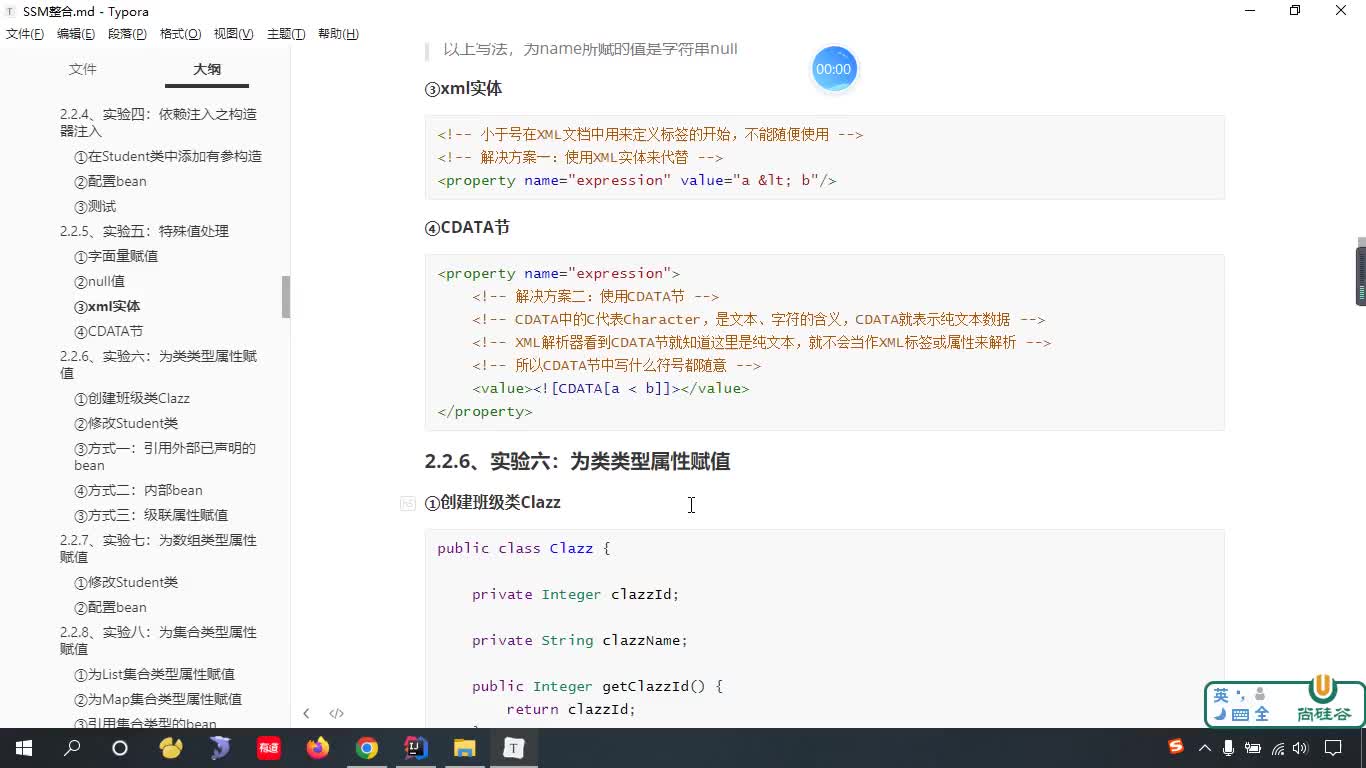Show hidden system tray icons
The image size is (1366, 768).
pyautogui.click(x=1204, y=747)
